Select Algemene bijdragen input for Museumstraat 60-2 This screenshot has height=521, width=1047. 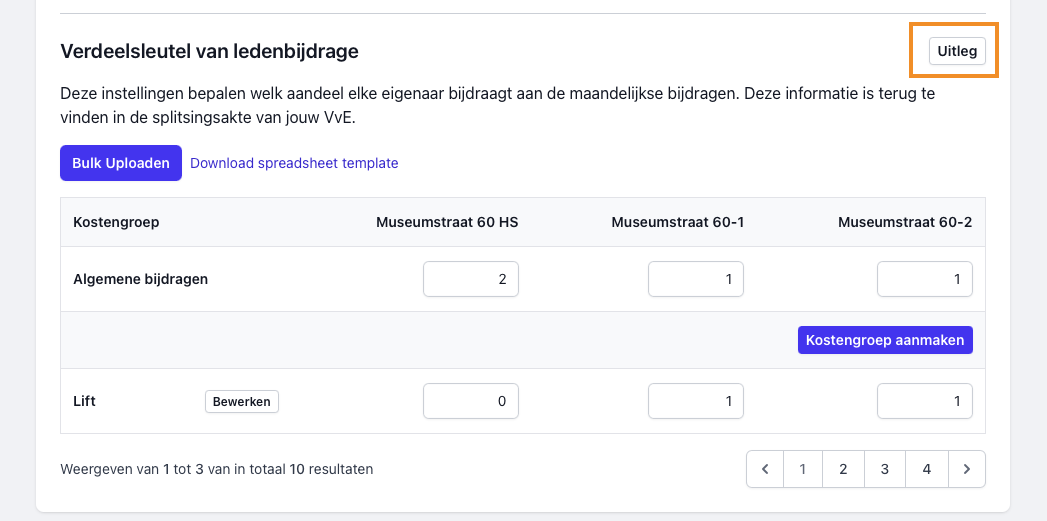(925, 279)
